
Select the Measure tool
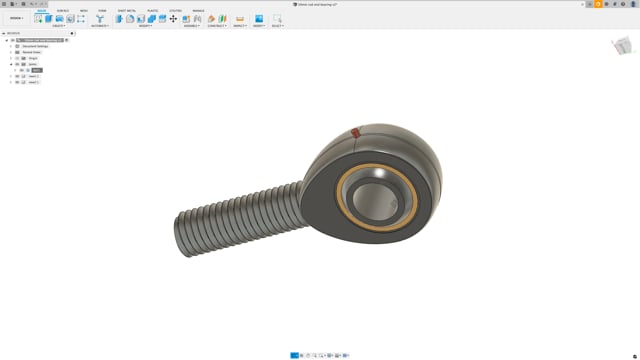tap(240, 19)
